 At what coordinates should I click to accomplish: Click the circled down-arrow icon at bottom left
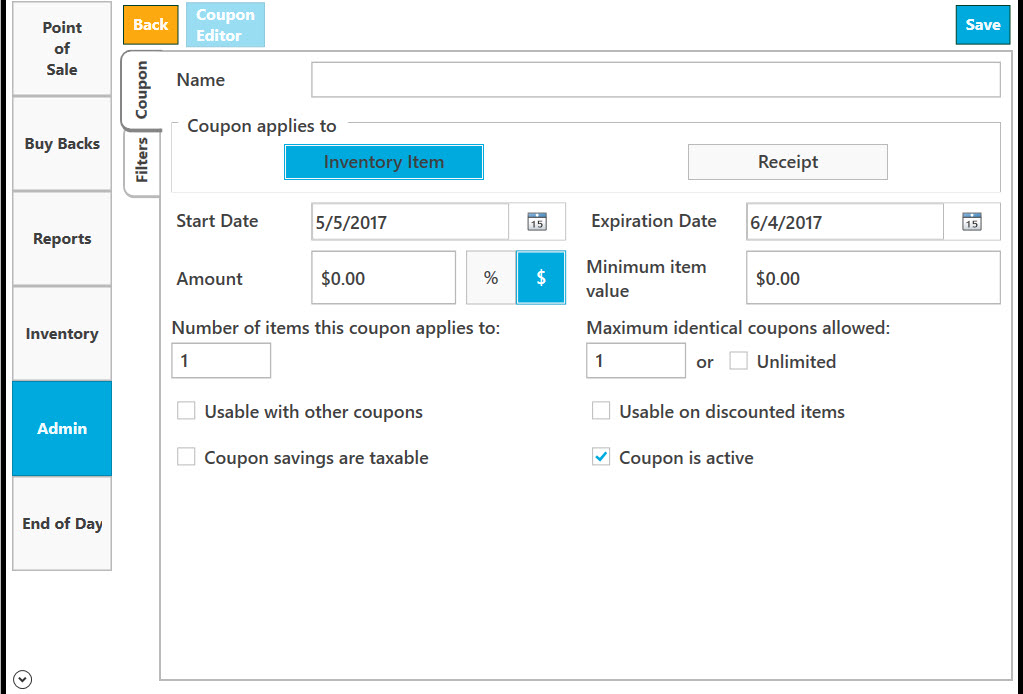click(22, 680)
